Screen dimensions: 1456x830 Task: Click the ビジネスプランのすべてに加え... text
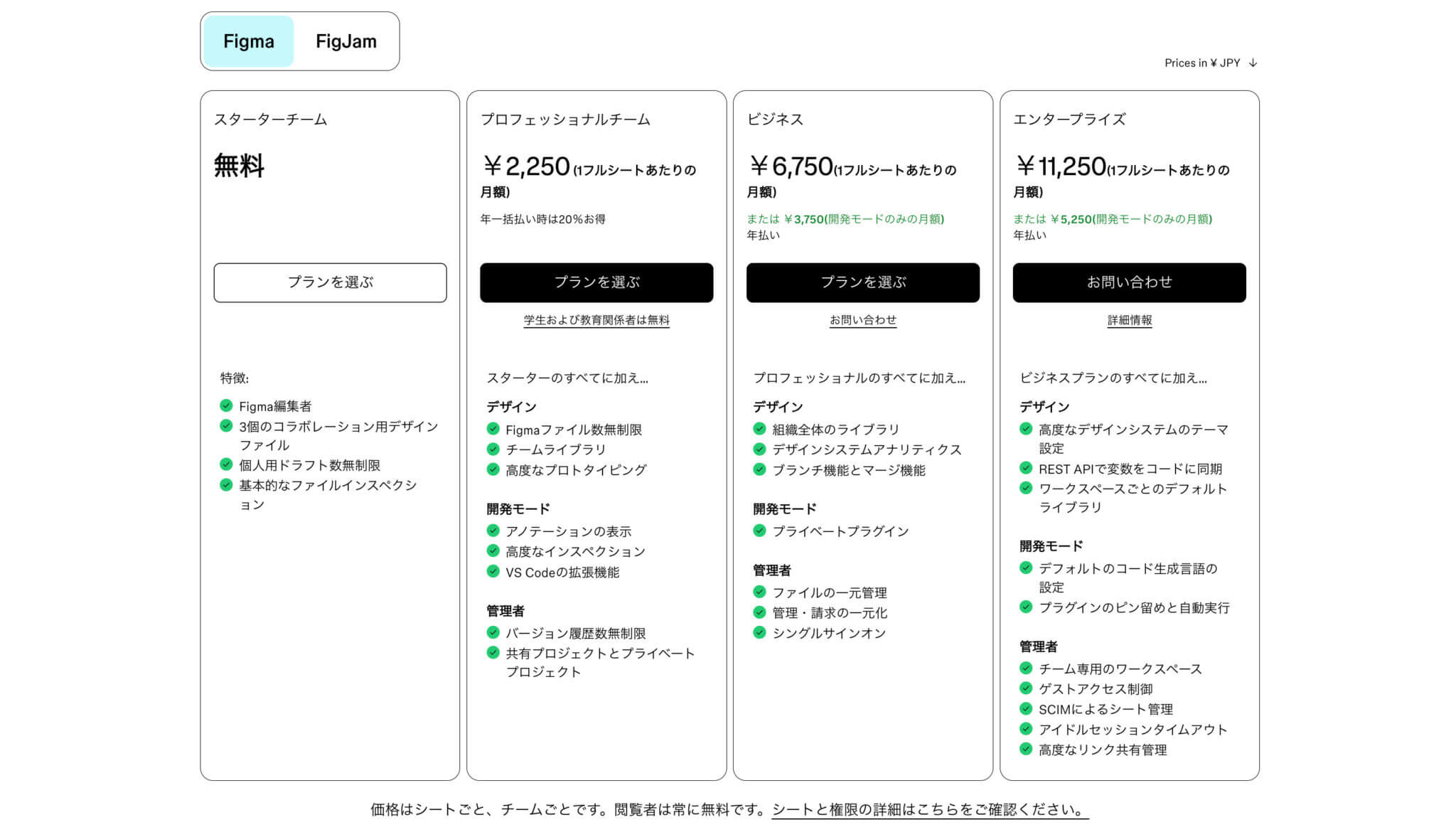pos(1113,378)
